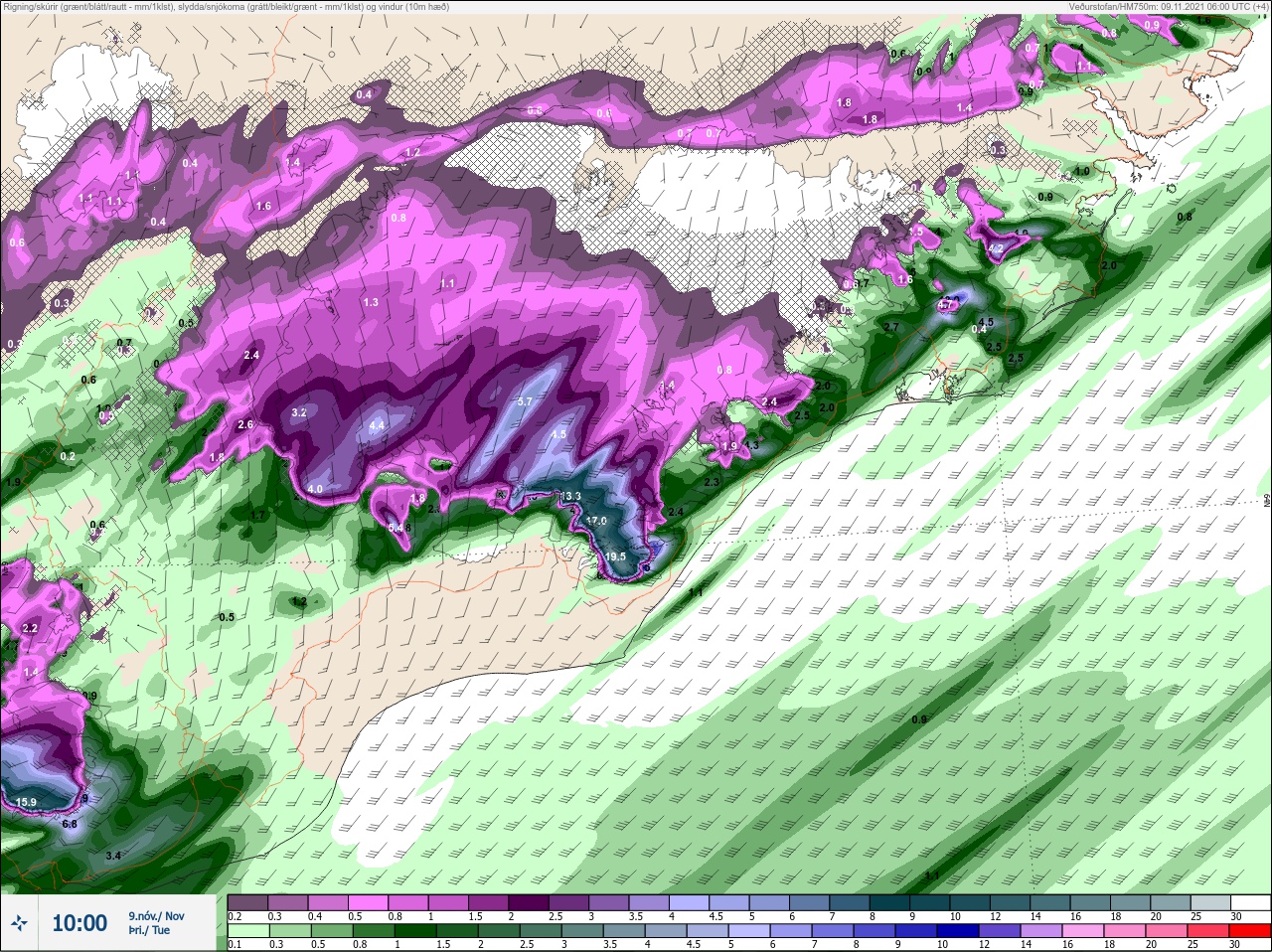Image resolution: width=1272 pixels, height=952 pixels.
Task: Pick the pale green 0.1 swatch in lower legend row
Action: point(247,931)
